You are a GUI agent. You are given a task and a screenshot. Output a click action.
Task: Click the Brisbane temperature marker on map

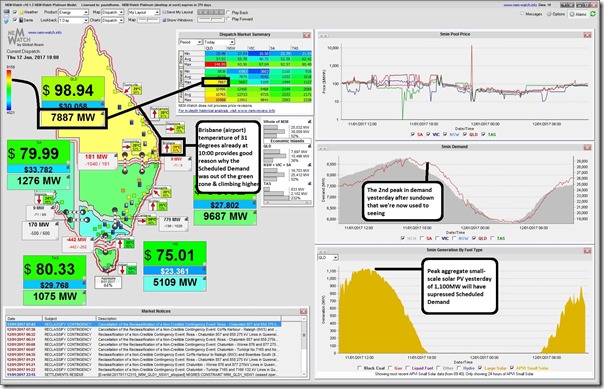pos(172,148)
